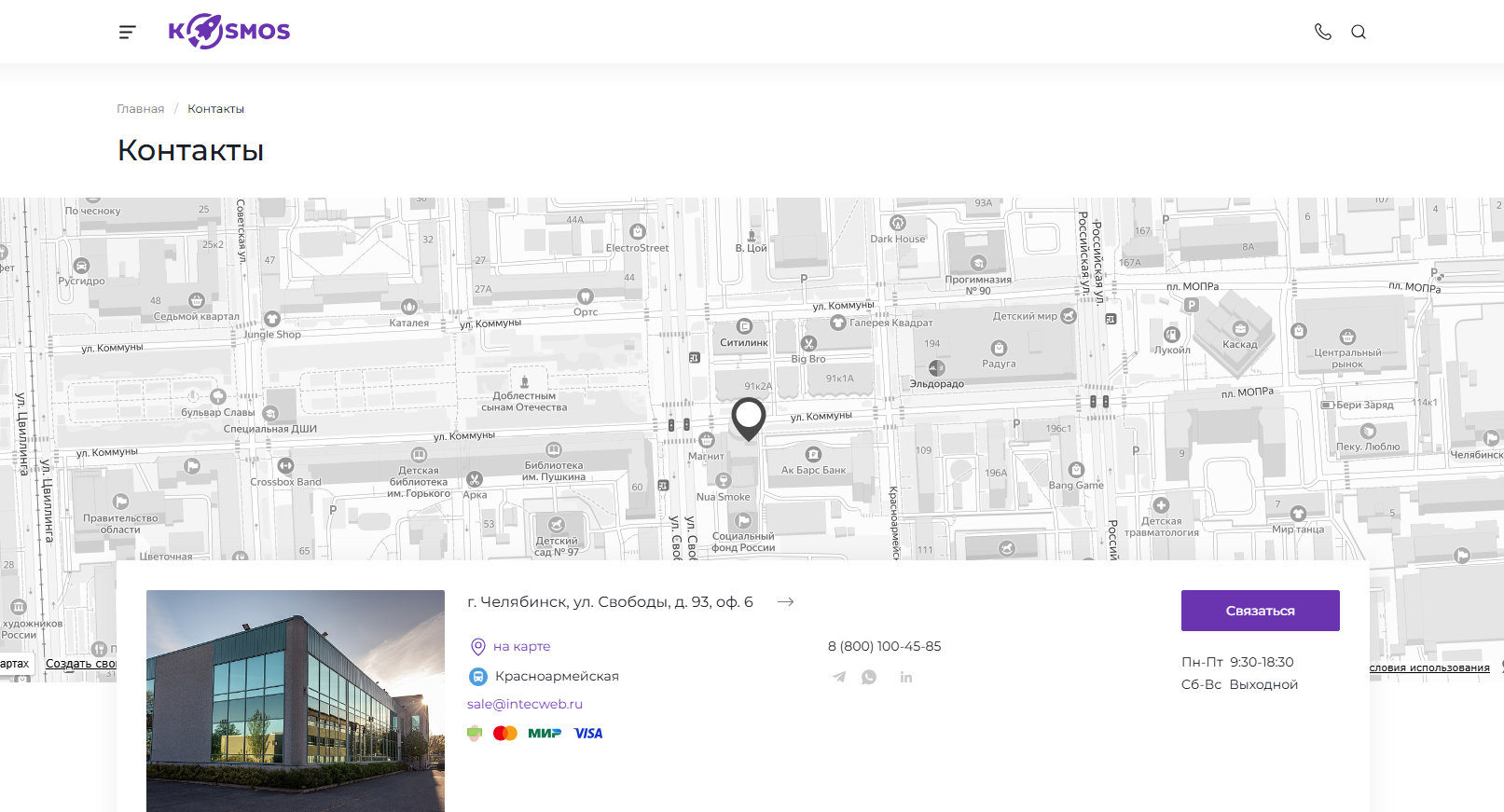
Task: Click the Kosmos logo
Action: click(x=229, y=32)
